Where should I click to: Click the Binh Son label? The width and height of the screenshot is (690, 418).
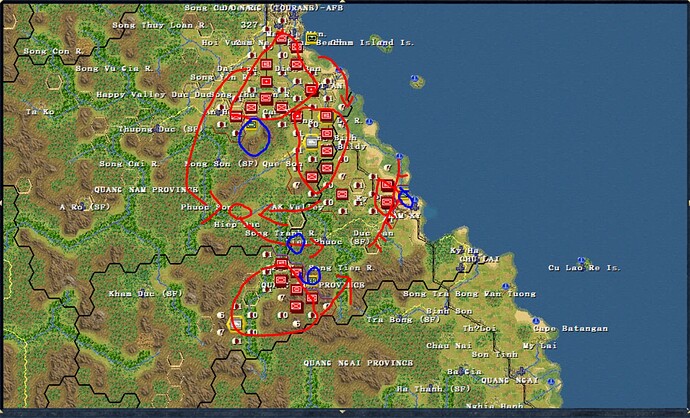449,311
